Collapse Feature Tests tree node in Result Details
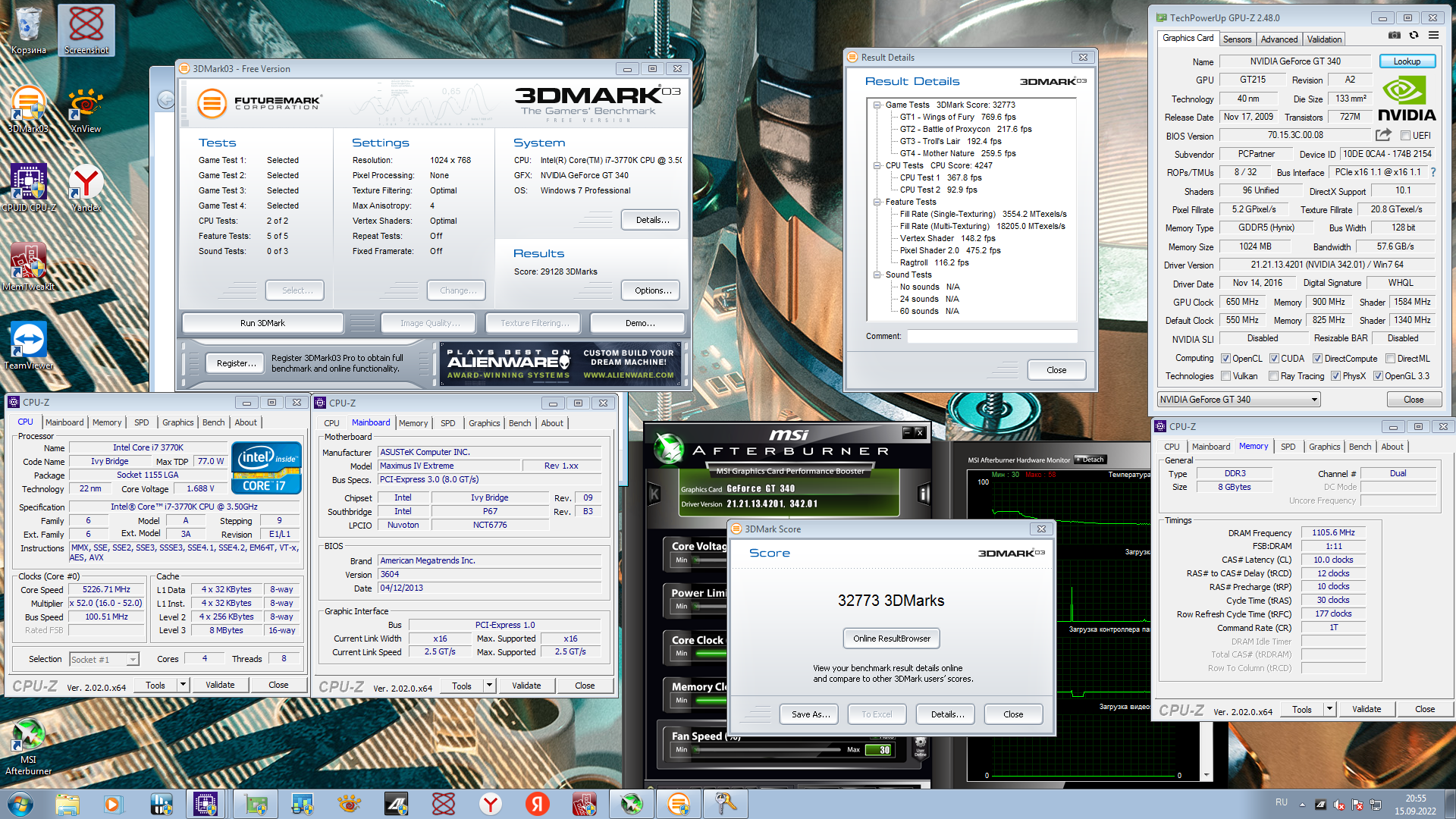Image resolution: width=1456 pixels, height=819 pixels. (877, 202)
